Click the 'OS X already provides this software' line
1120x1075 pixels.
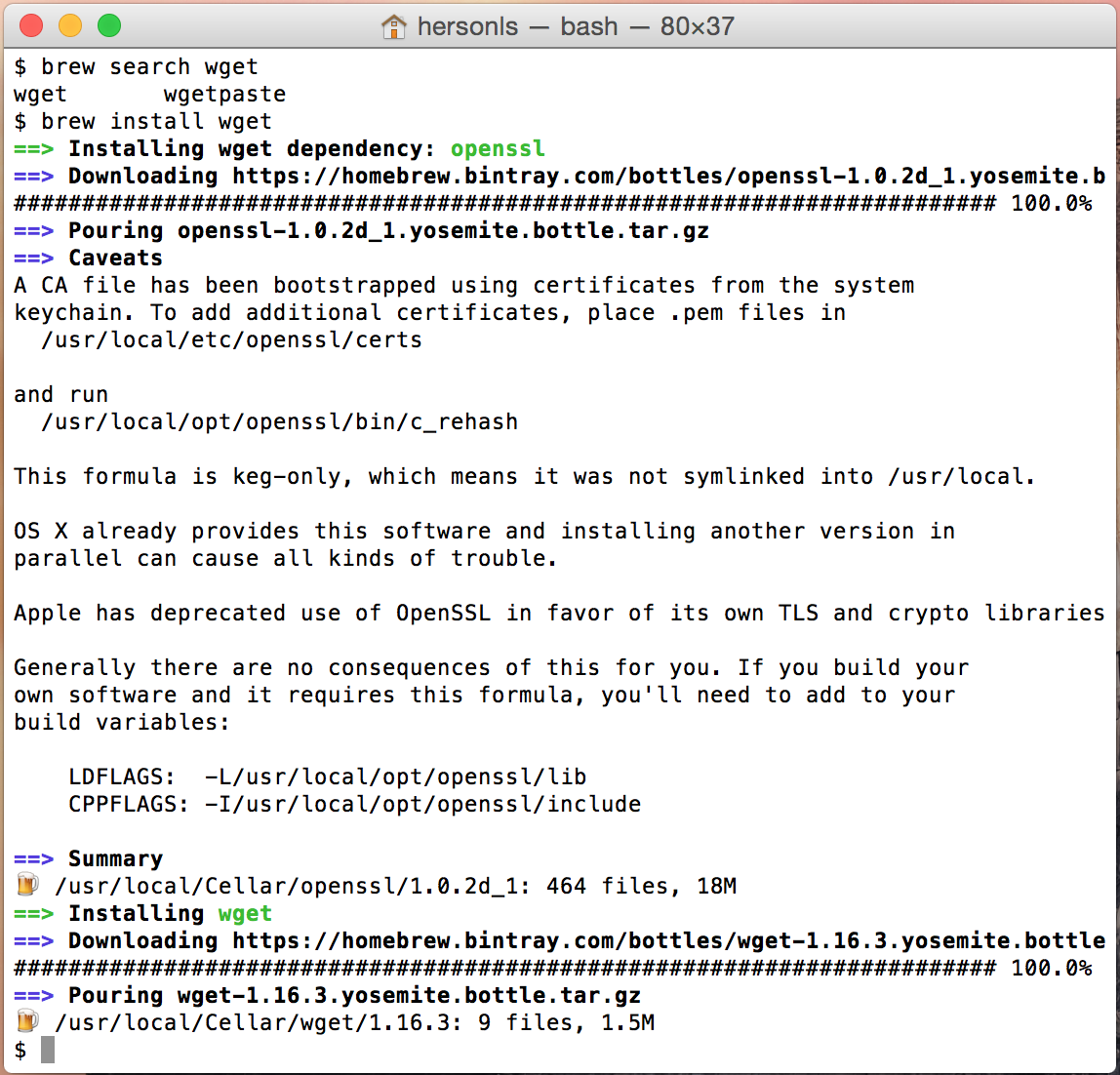[x=484, y=531]
